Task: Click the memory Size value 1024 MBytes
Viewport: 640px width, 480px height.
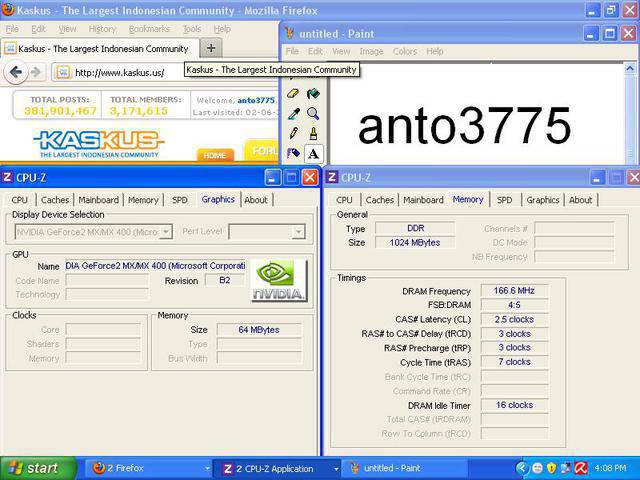Action: 415,242
